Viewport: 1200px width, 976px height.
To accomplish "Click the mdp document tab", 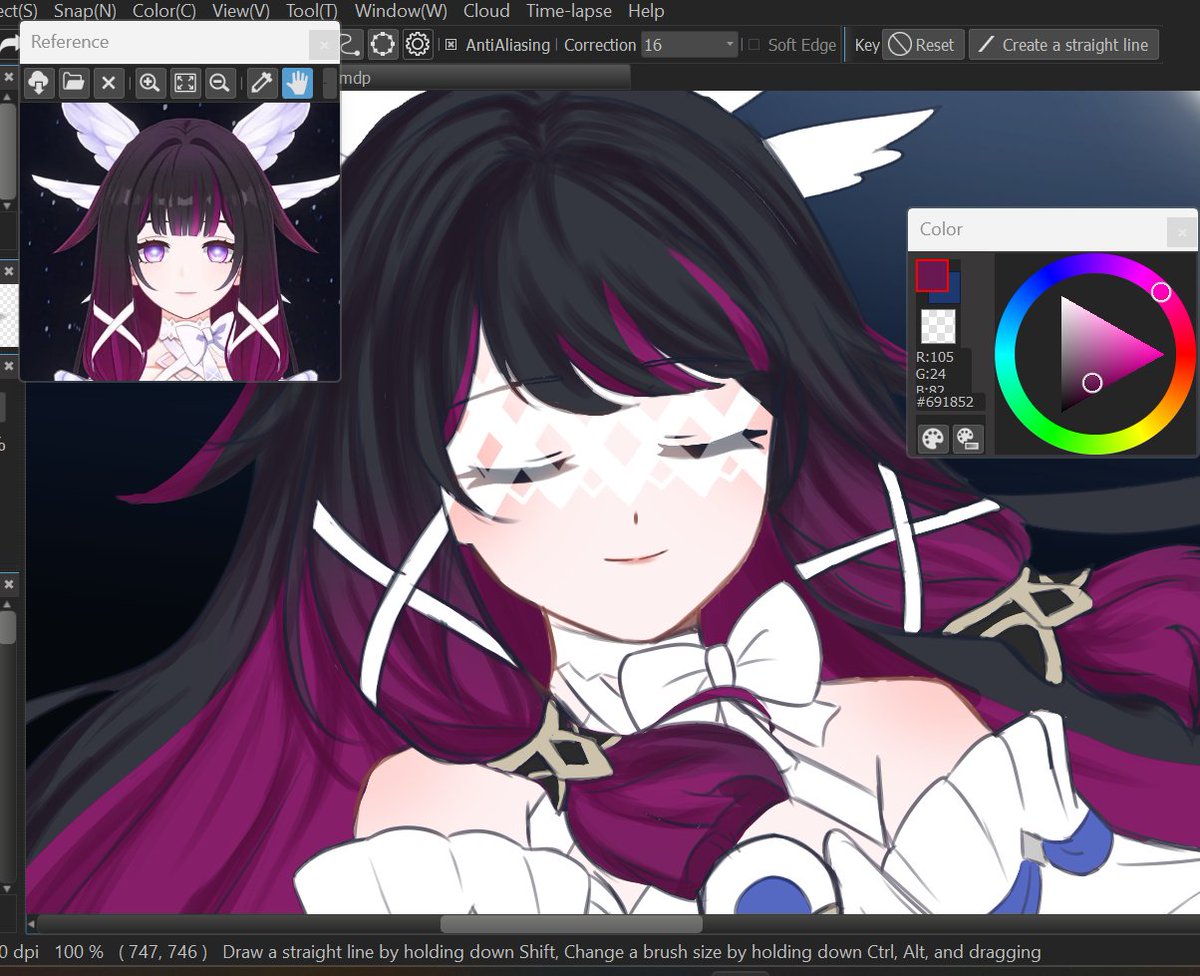I will pos(485,76).
